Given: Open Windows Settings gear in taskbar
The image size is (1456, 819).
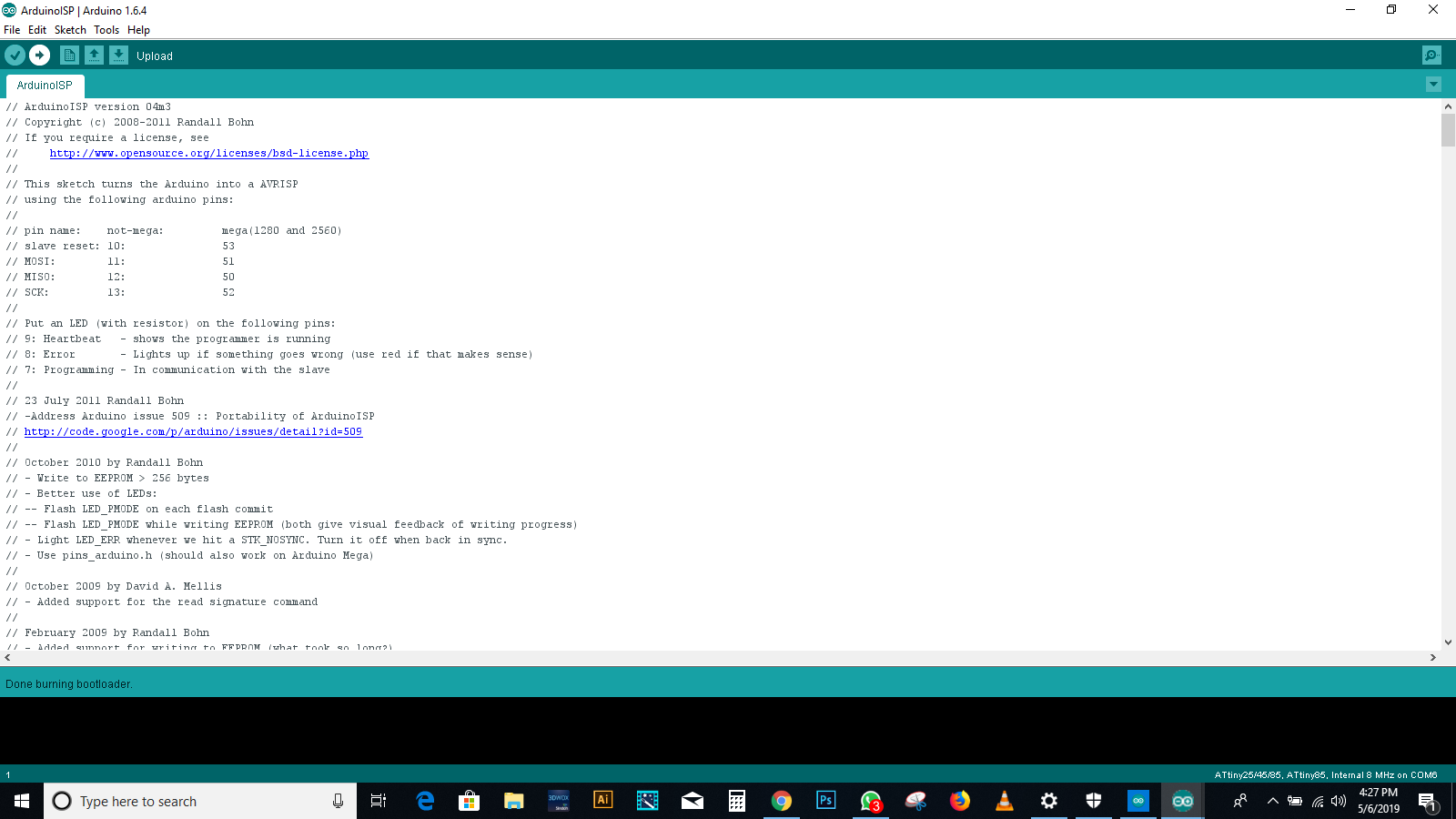Looking at the screenshot, I should [1049, 801].
